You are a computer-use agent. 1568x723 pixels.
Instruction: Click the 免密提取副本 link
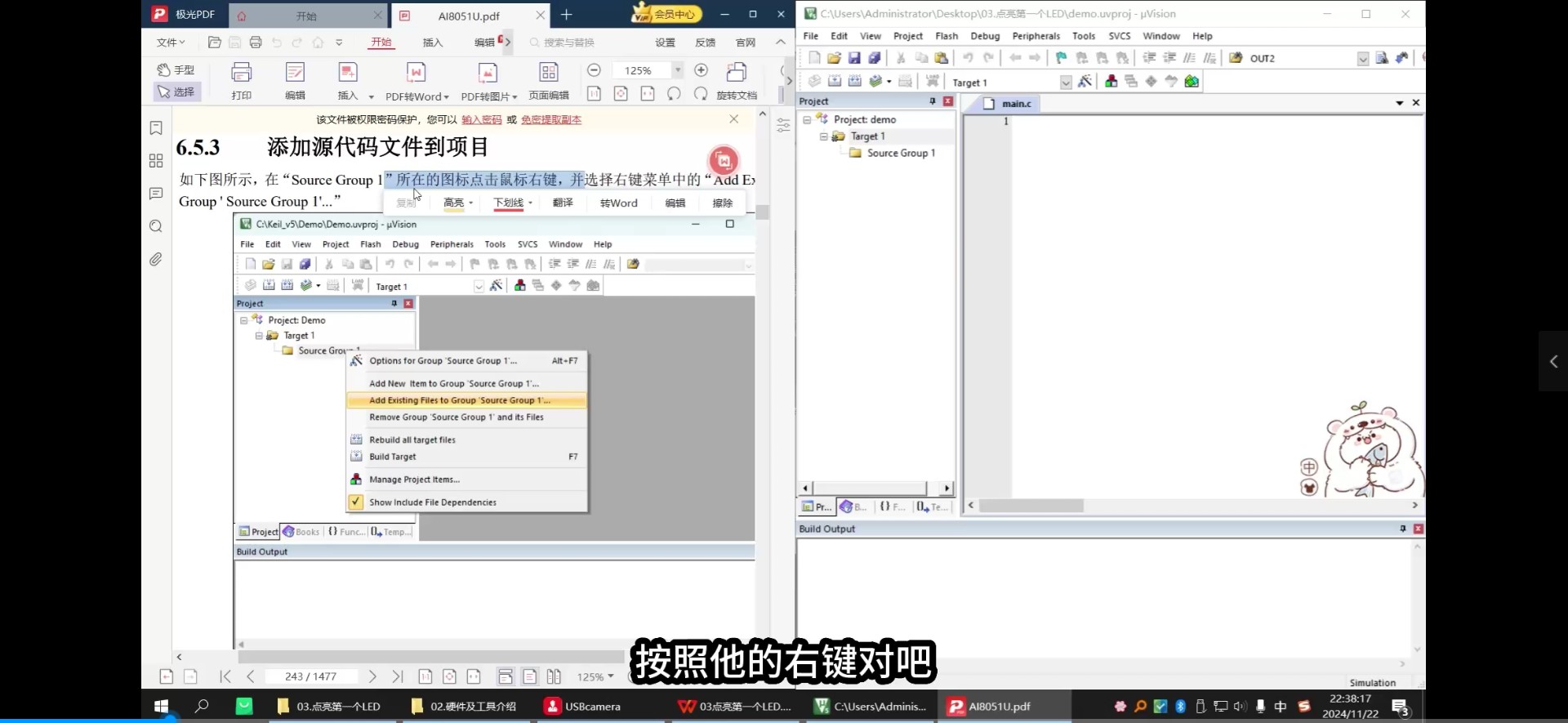[551, 119]
